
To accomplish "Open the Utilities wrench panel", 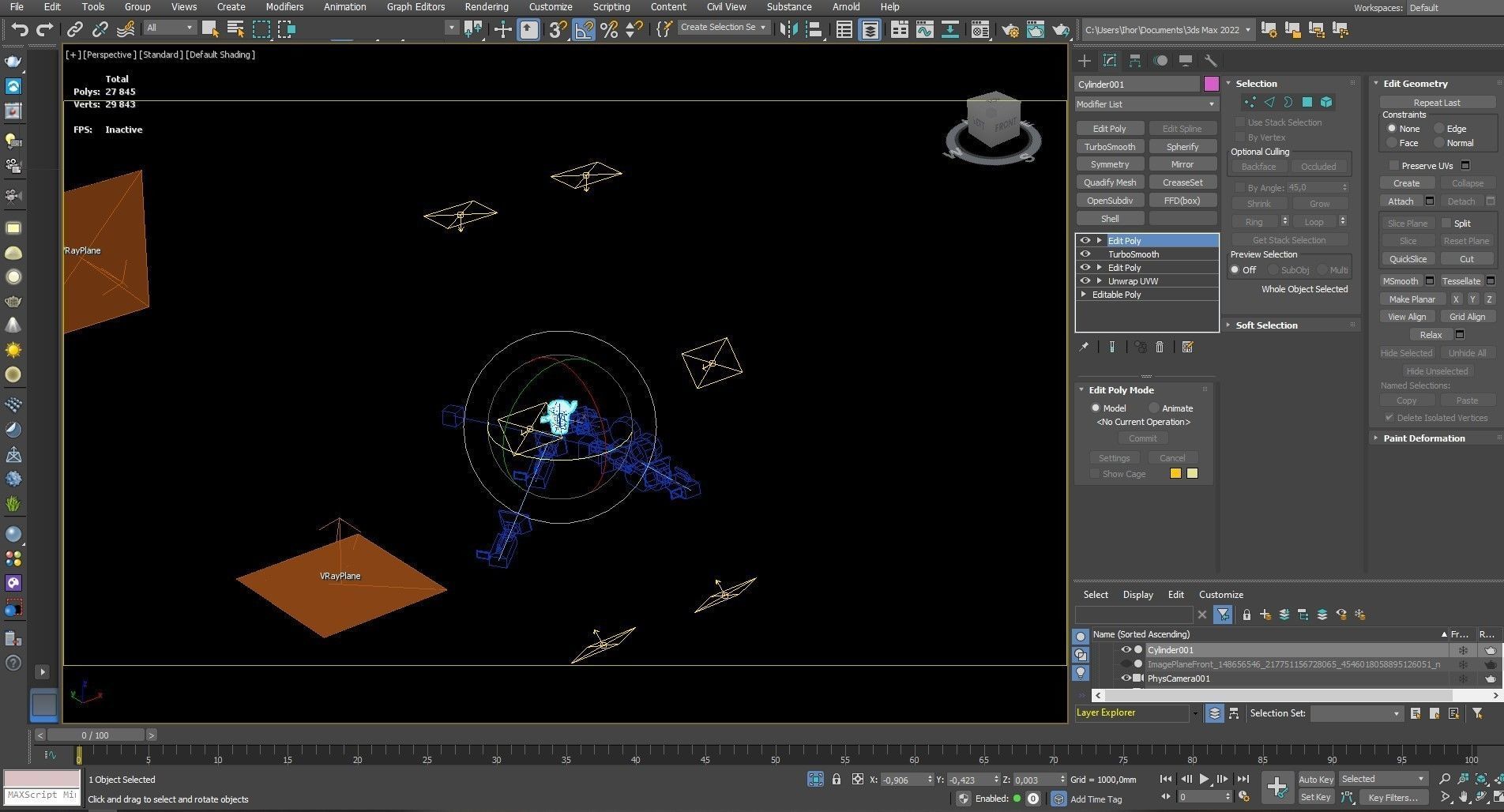I will (x=1210, y=61).
